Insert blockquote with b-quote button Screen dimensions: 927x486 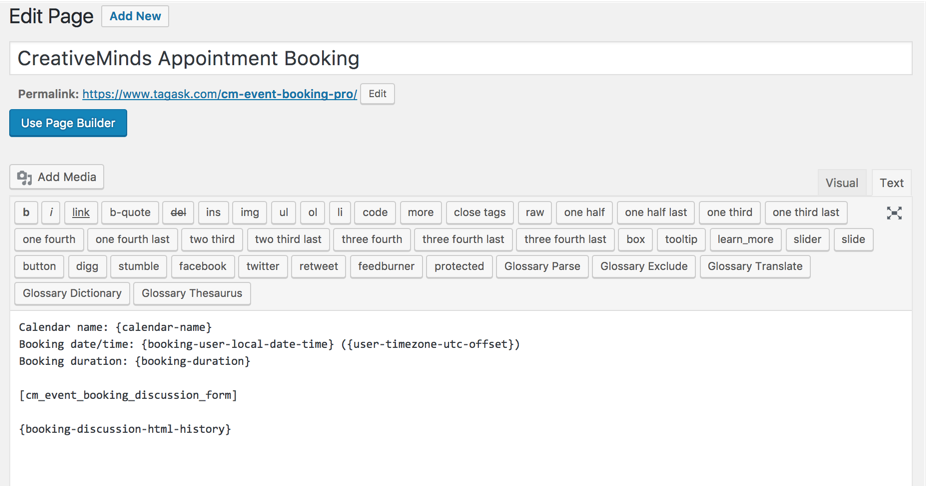pos(130,212)
